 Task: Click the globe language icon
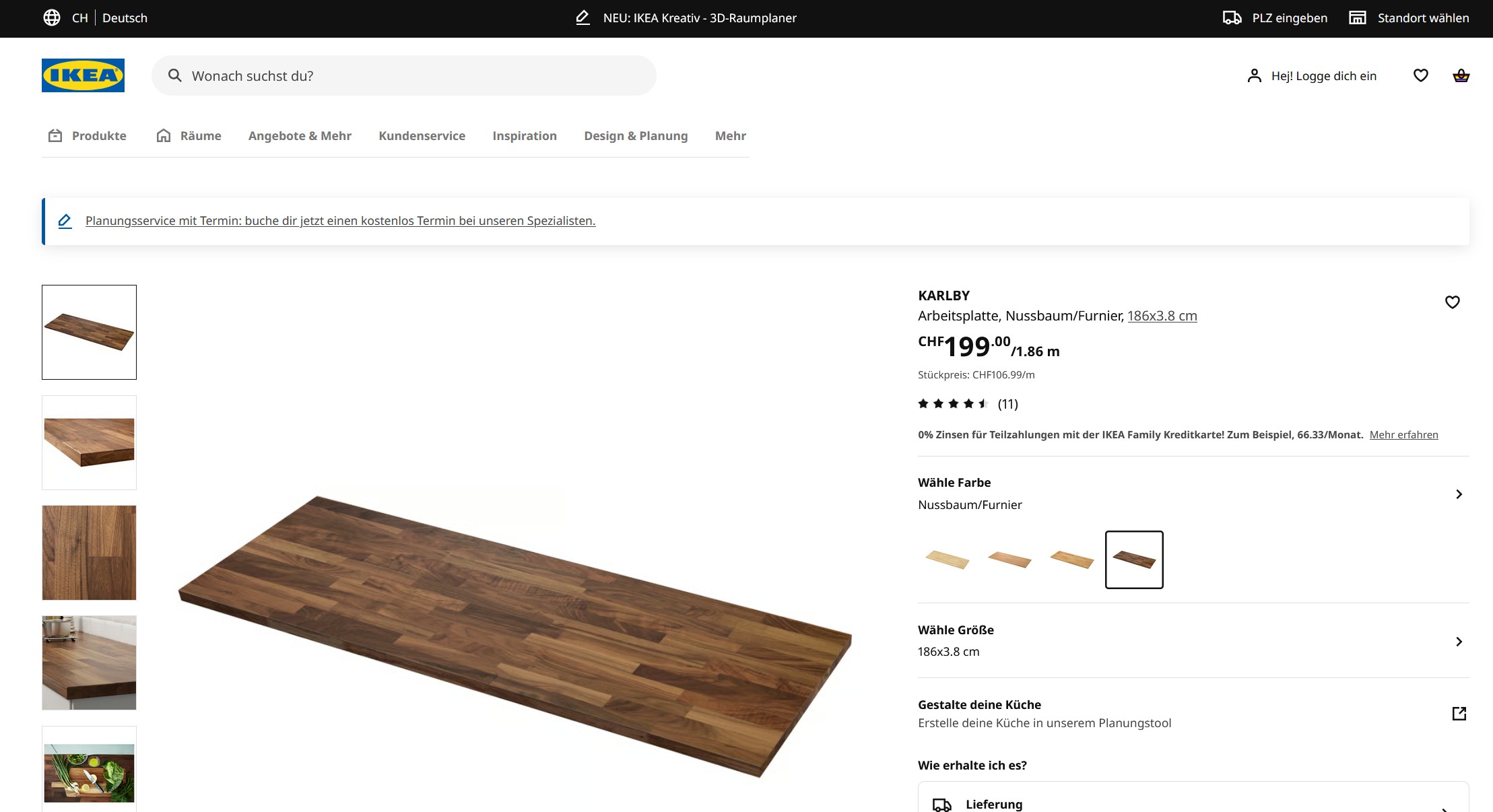point(52,18)
